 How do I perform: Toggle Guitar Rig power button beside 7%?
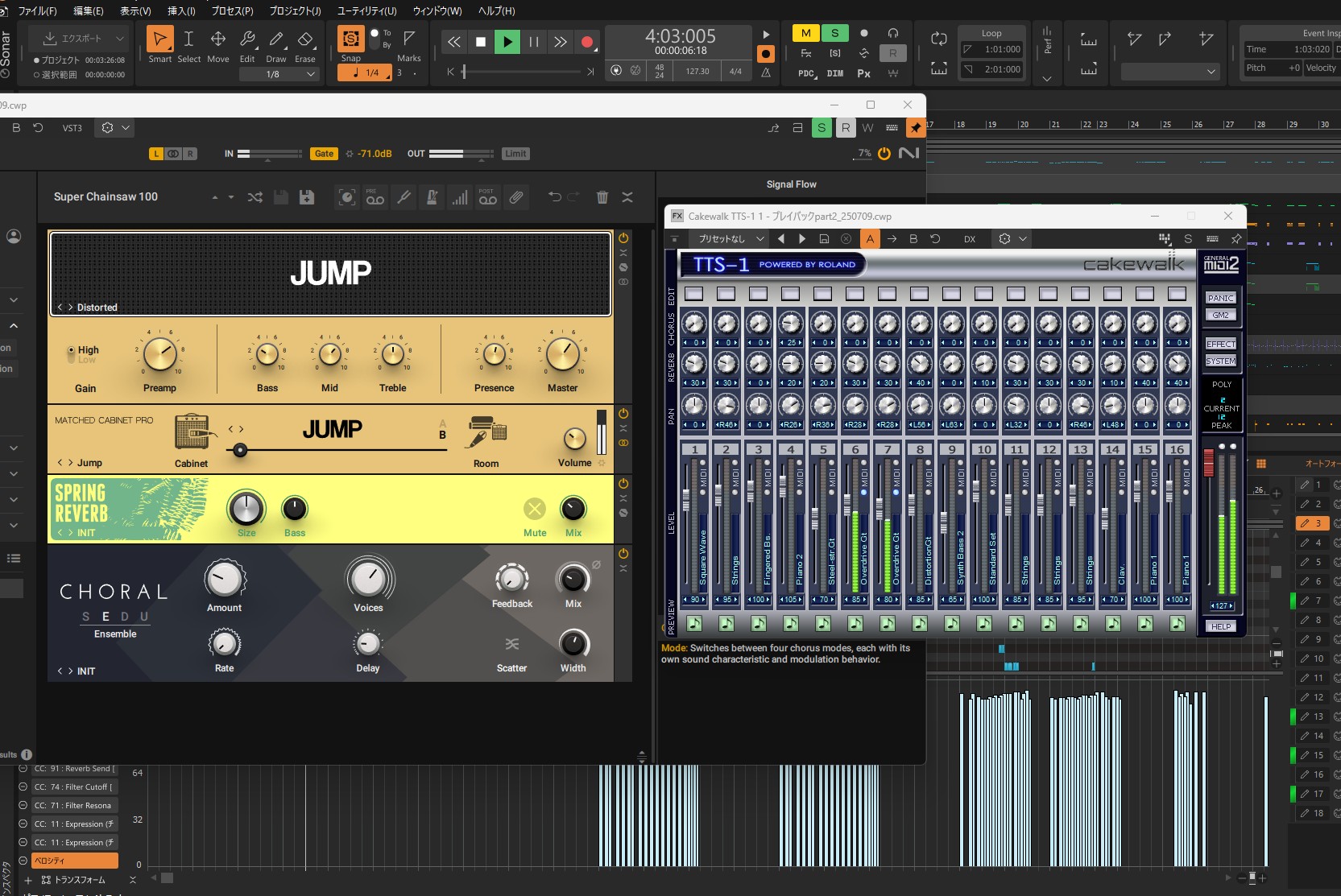click(884, 154)
